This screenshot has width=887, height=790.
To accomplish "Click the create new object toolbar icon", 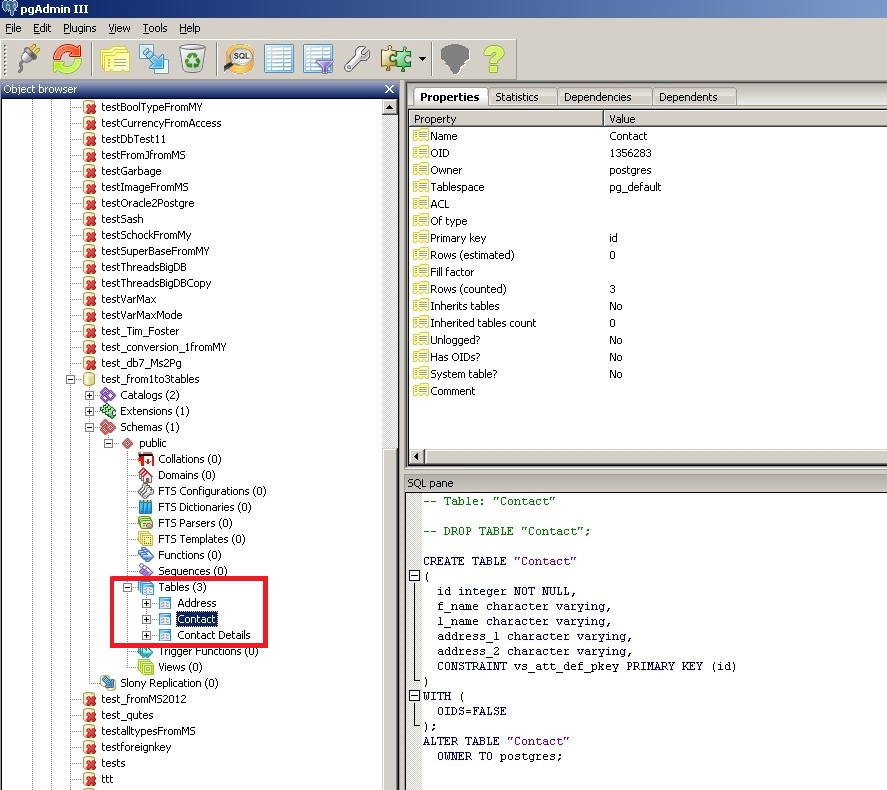I will coord(154,58).
